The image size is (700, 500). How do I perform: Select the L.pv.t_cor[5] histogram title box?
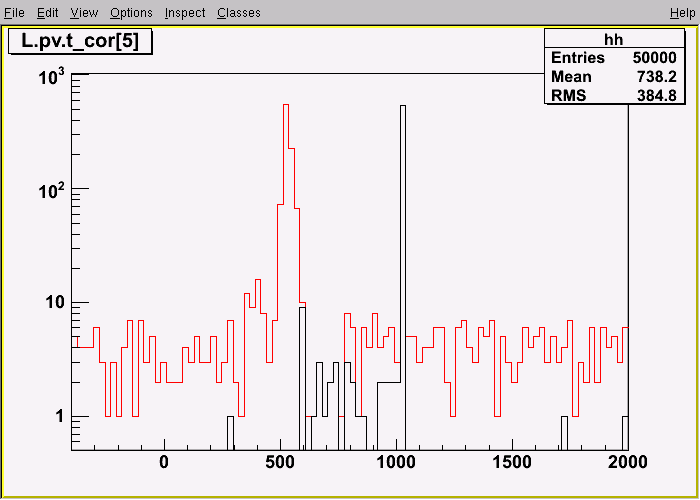click(x=80, y=42)
